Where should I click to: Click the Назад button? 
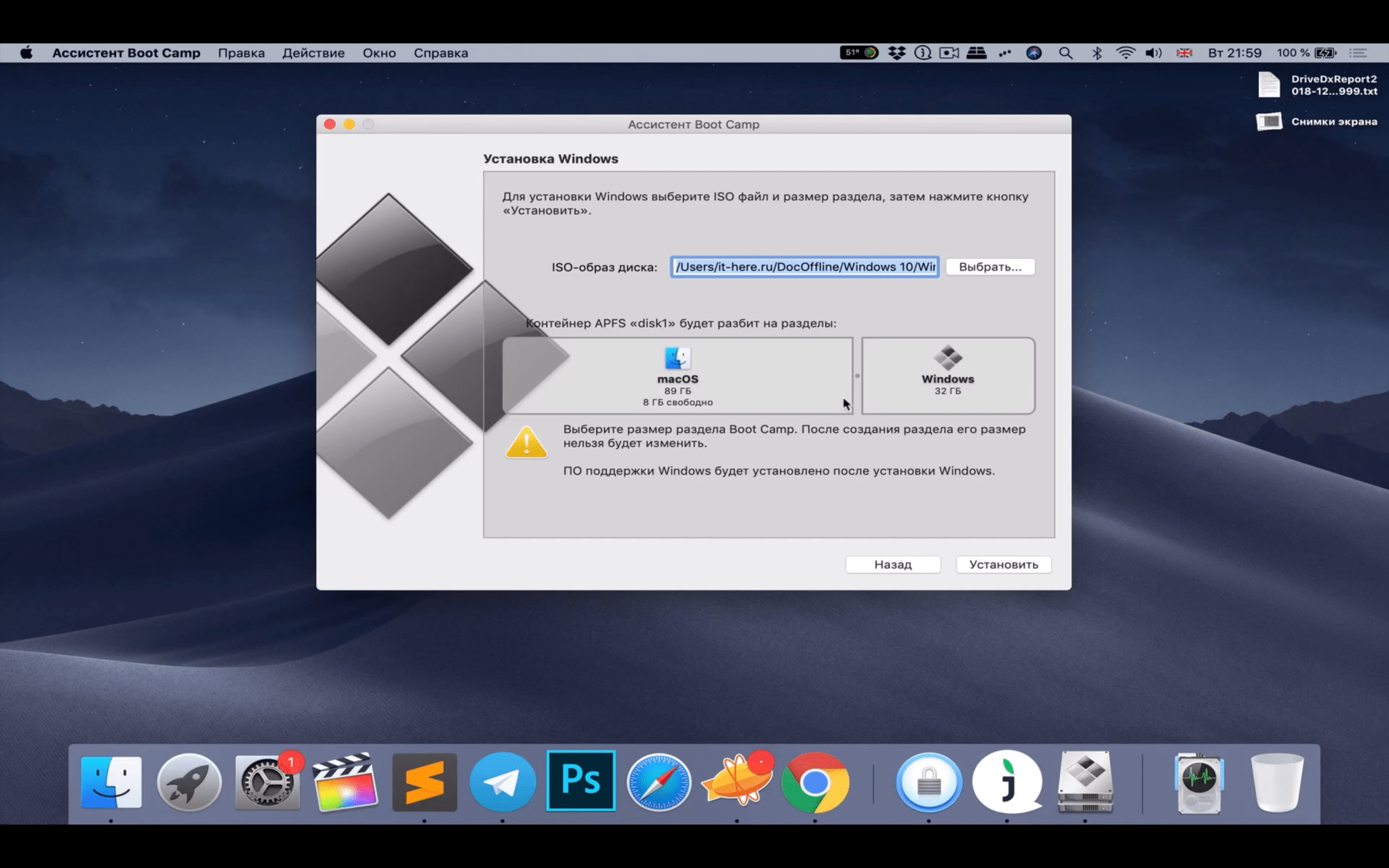tap(893, 564)
